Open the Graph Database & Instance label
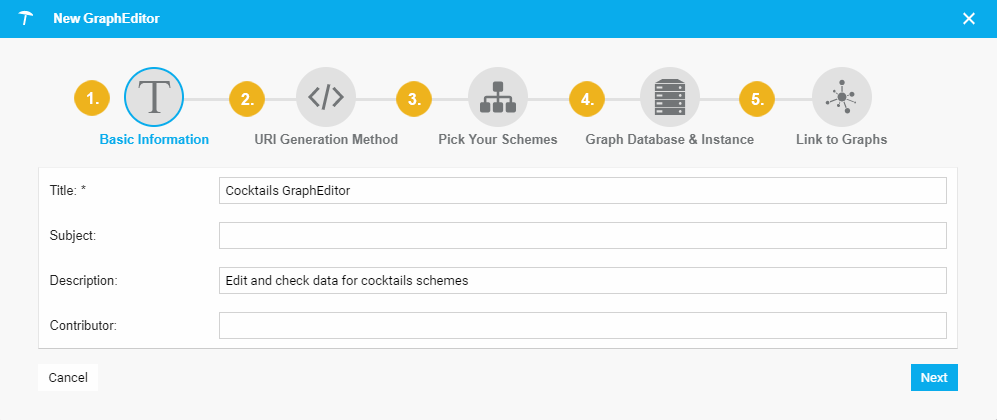The width and height of the screenshot is (997, 420). pos(669,139)
